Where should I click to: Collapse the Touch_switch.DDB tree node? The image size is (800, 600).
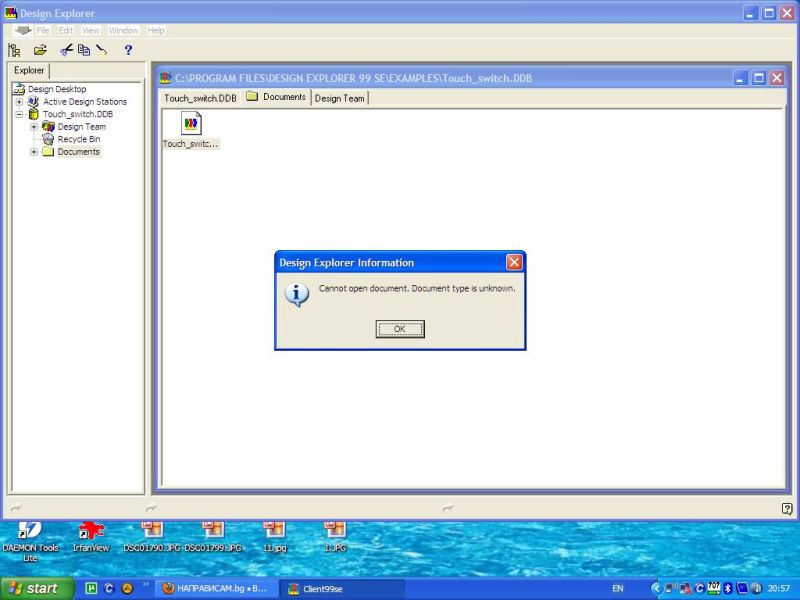point(19,114)
